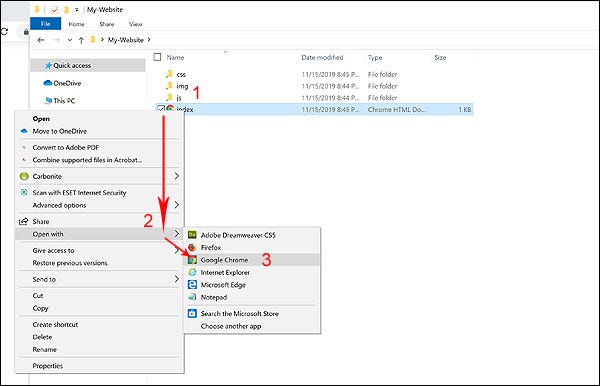
Task: Click the Share arrow icon
Action: [24, 221]
